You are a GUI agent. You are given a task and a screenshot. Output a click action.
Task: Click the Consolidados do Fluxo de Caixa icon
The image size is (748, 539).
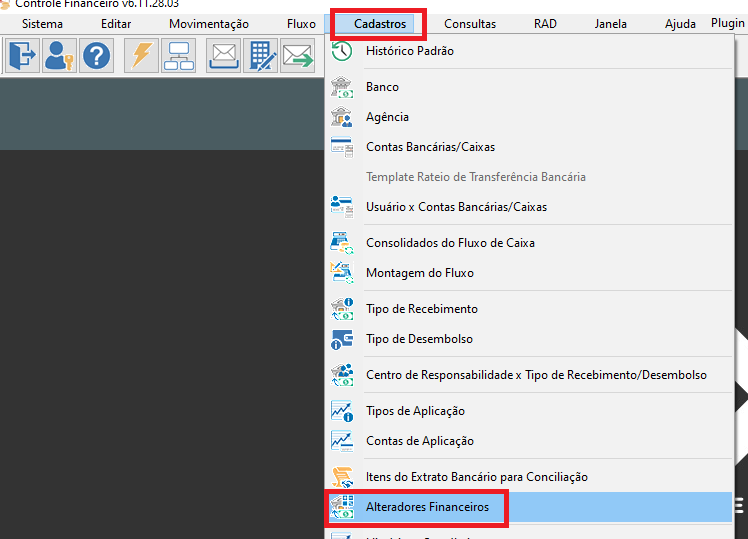pos(342,243)
